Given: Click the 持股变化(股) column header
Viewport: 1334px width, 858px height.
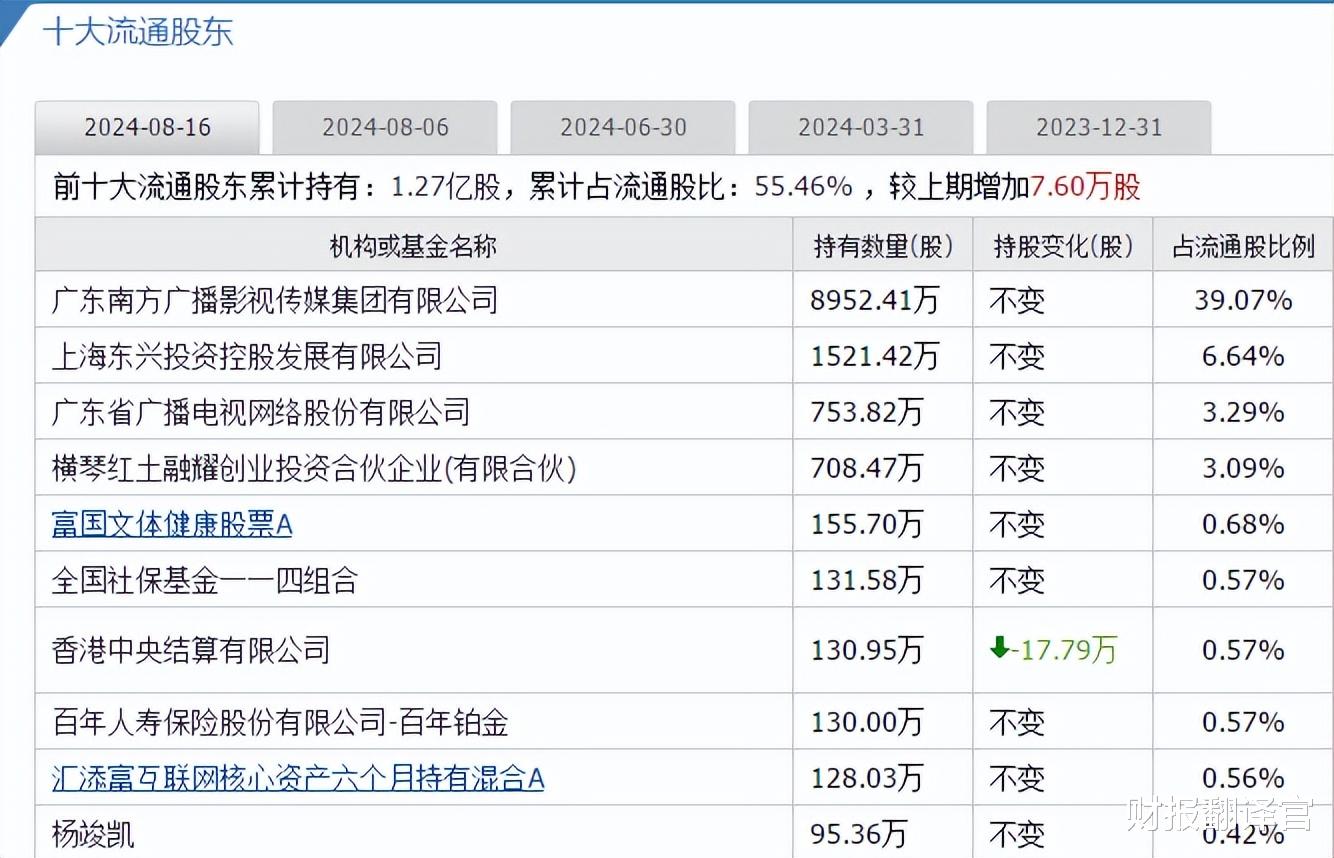Looking at the screenshot, I should [1063, 246].
